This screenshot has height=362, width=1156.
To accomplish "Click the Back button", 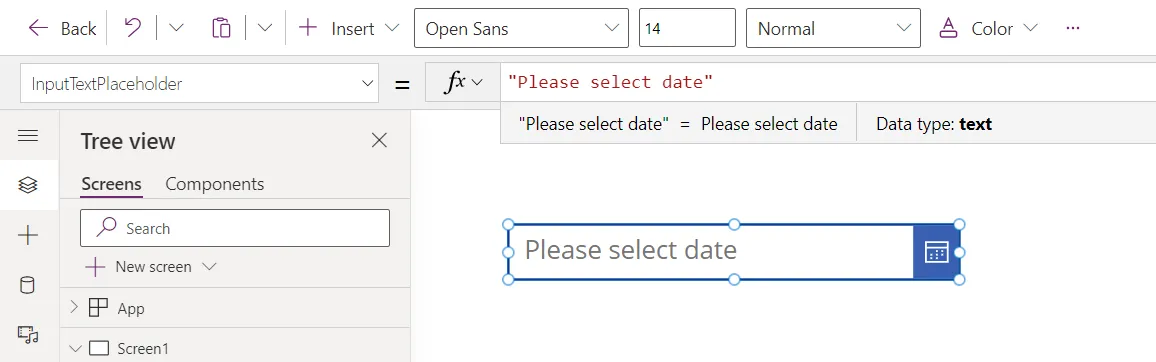I will coord(63,28).
